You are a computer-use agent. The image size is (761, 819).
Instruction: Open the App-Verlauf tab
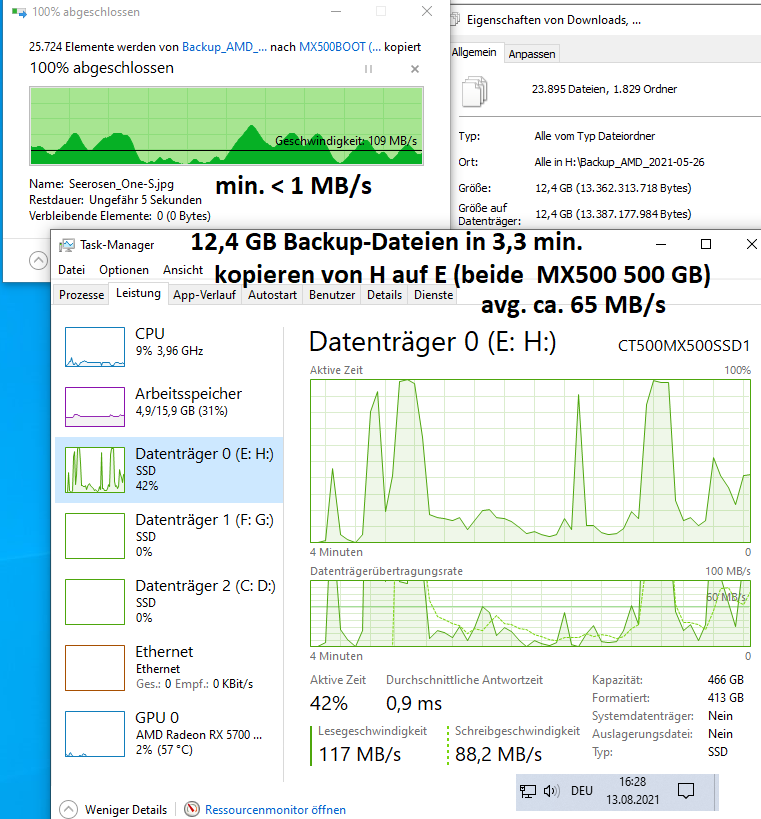204,295
